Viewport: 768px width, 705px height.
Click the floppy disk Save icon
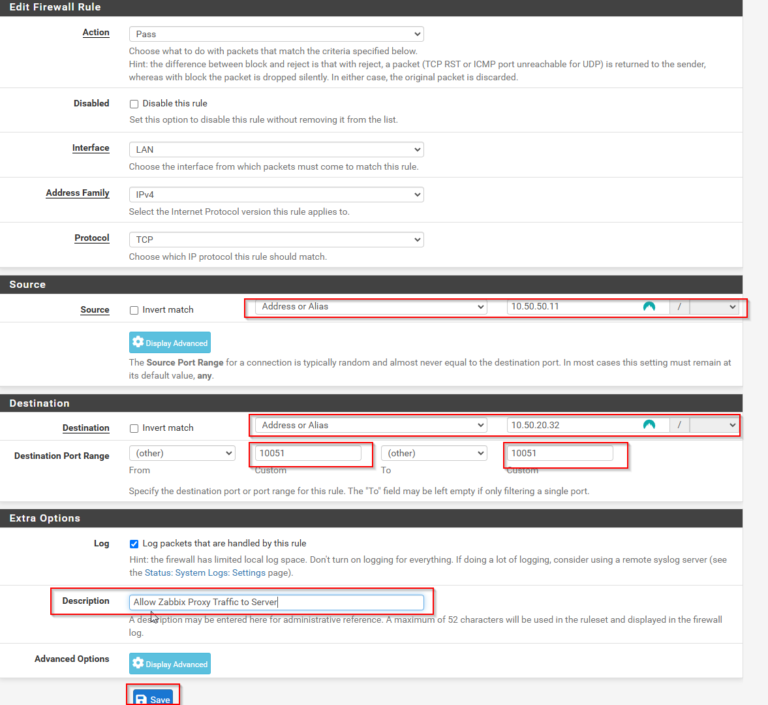pos(140,699)
